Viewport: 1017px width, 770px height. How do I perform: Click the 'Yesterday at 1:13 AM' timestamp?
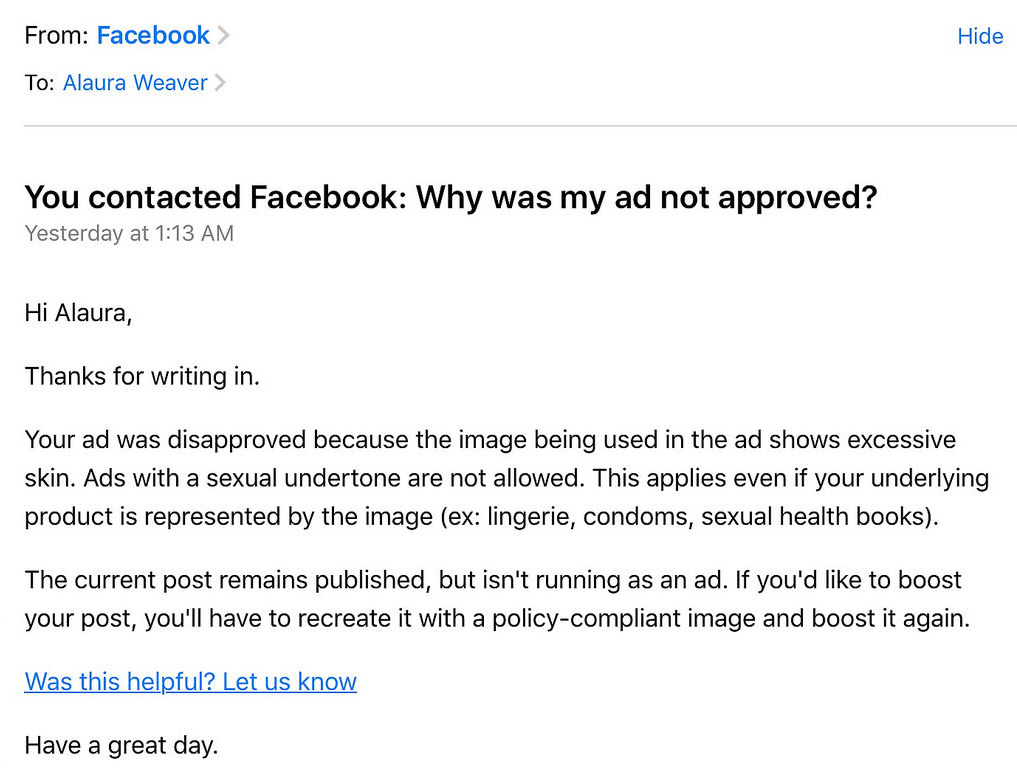pyautogui.click(x=129, y=234)
